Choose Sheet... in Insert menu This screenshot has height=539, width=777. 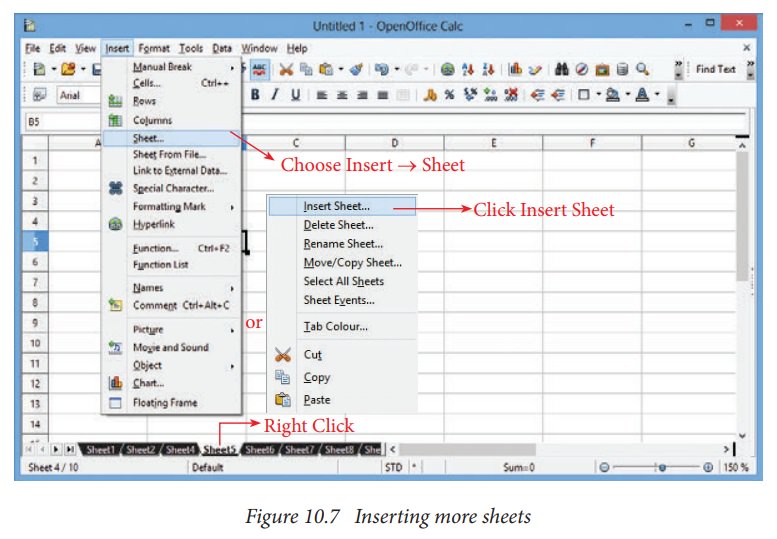click(171, 138)
